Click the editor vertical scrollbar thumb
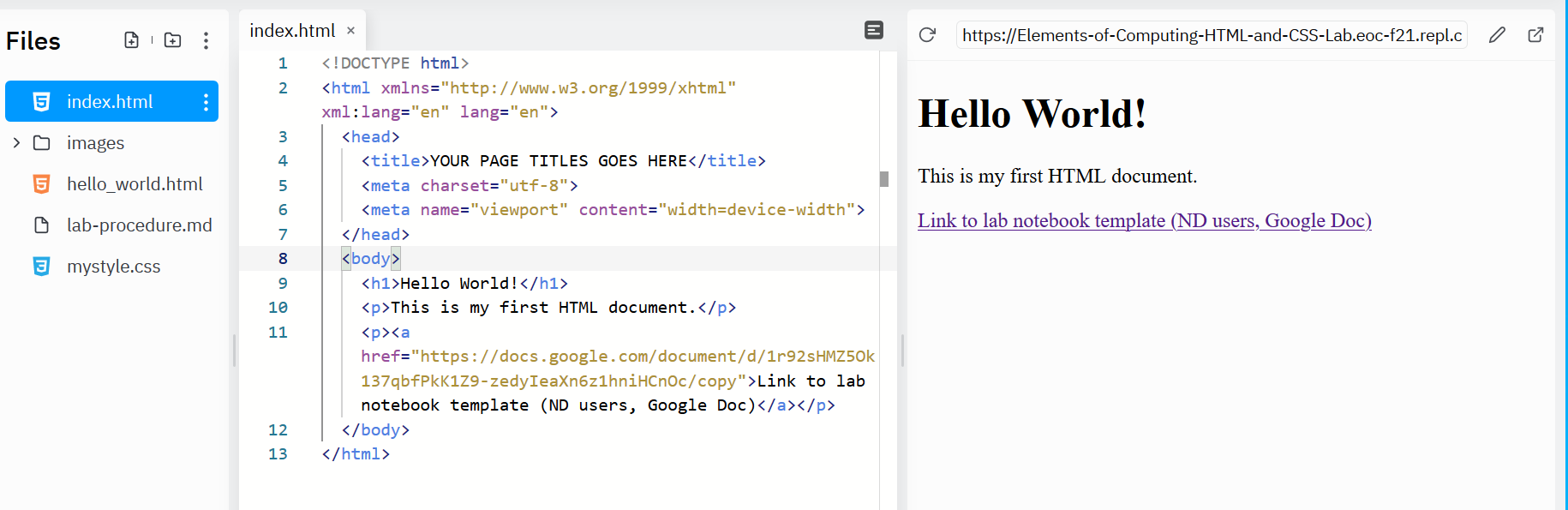The height and width of the screenshot is (510, 1568). pos(884,179)
